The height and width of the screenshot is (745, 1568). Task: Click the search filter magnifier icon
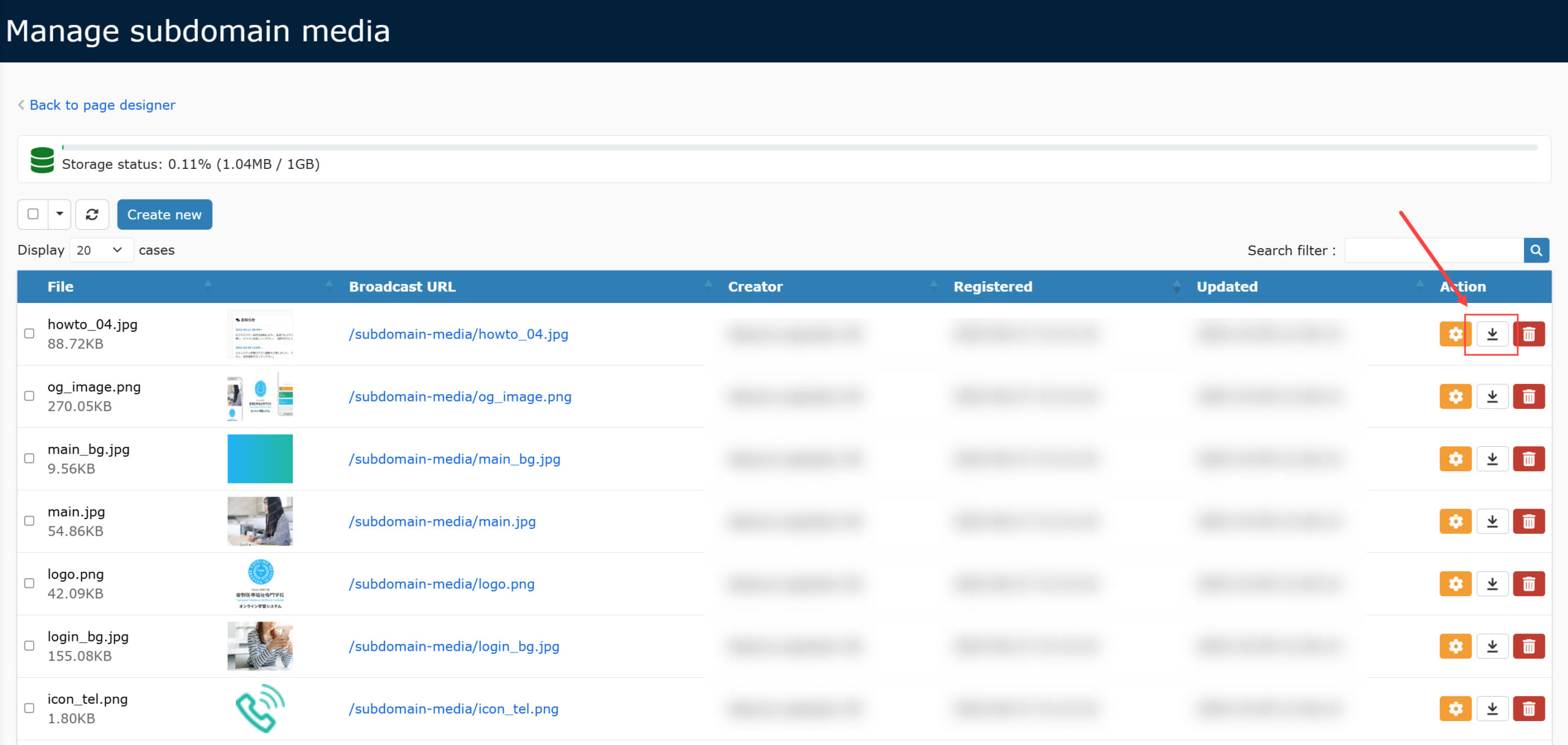click(1536, 250)
